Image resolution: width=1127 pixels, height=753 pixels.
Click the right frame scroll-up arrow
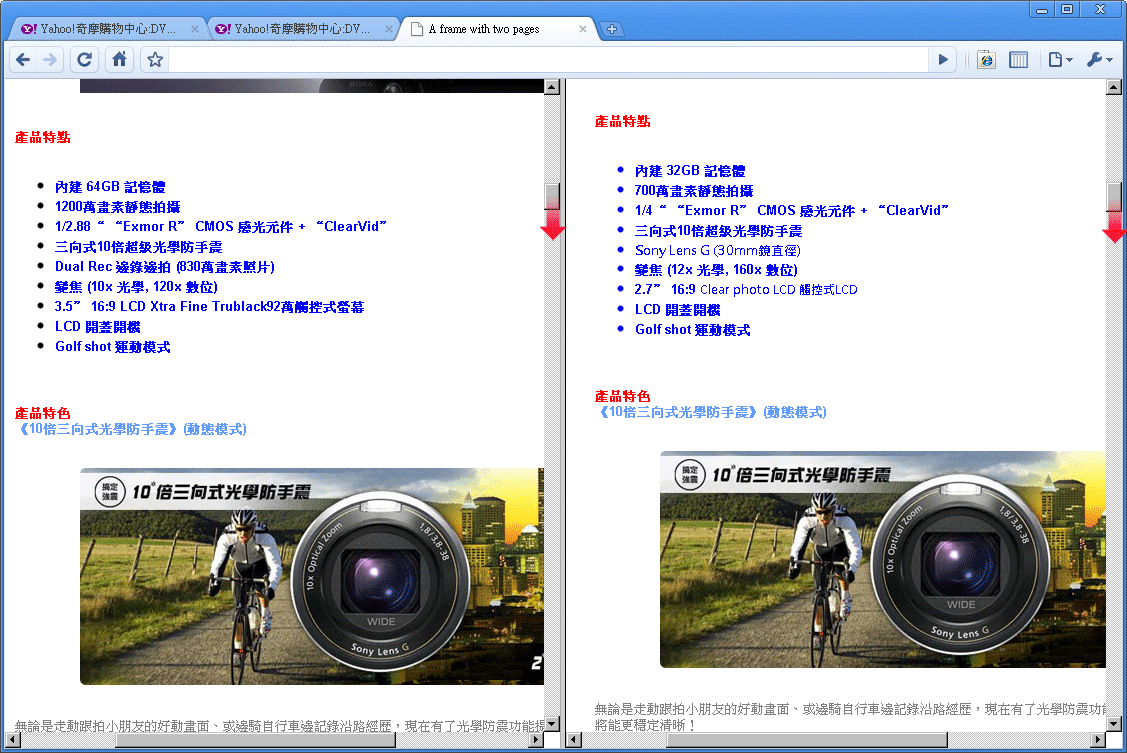[1114, 87]
